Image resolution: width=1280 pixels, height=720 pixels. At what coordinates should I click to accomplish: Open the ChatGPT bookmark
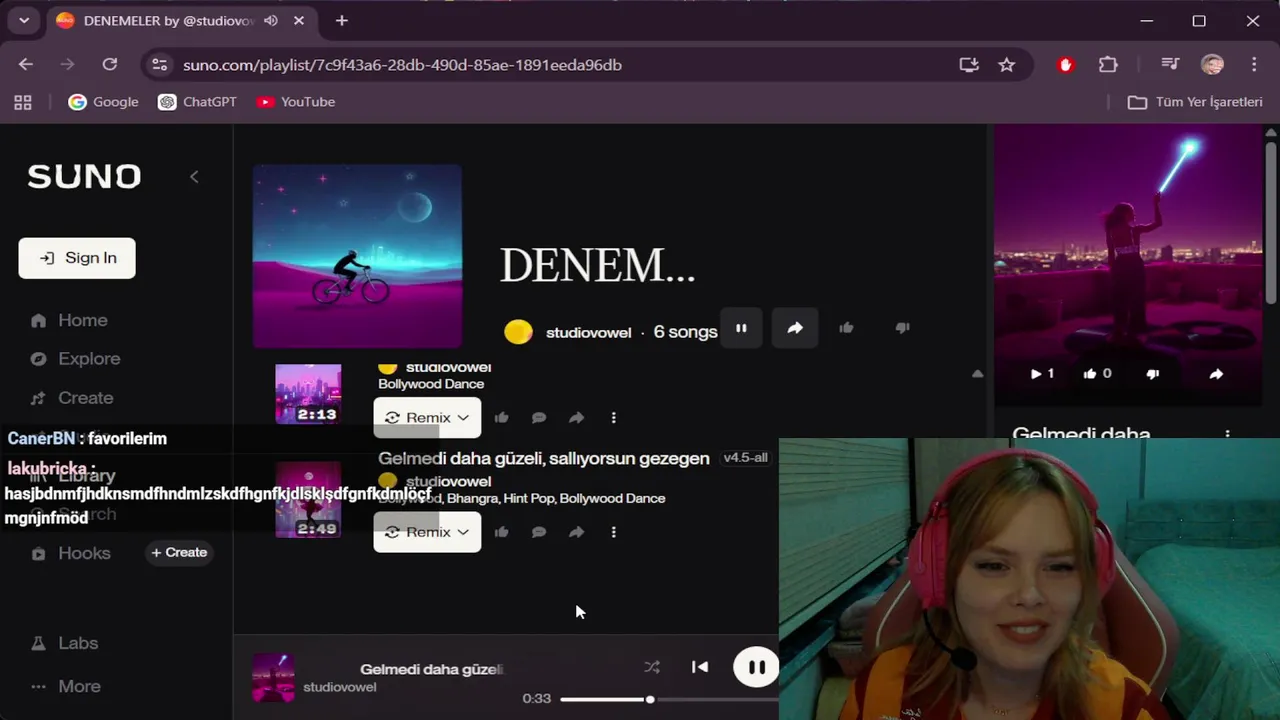(x=198, y=102)
